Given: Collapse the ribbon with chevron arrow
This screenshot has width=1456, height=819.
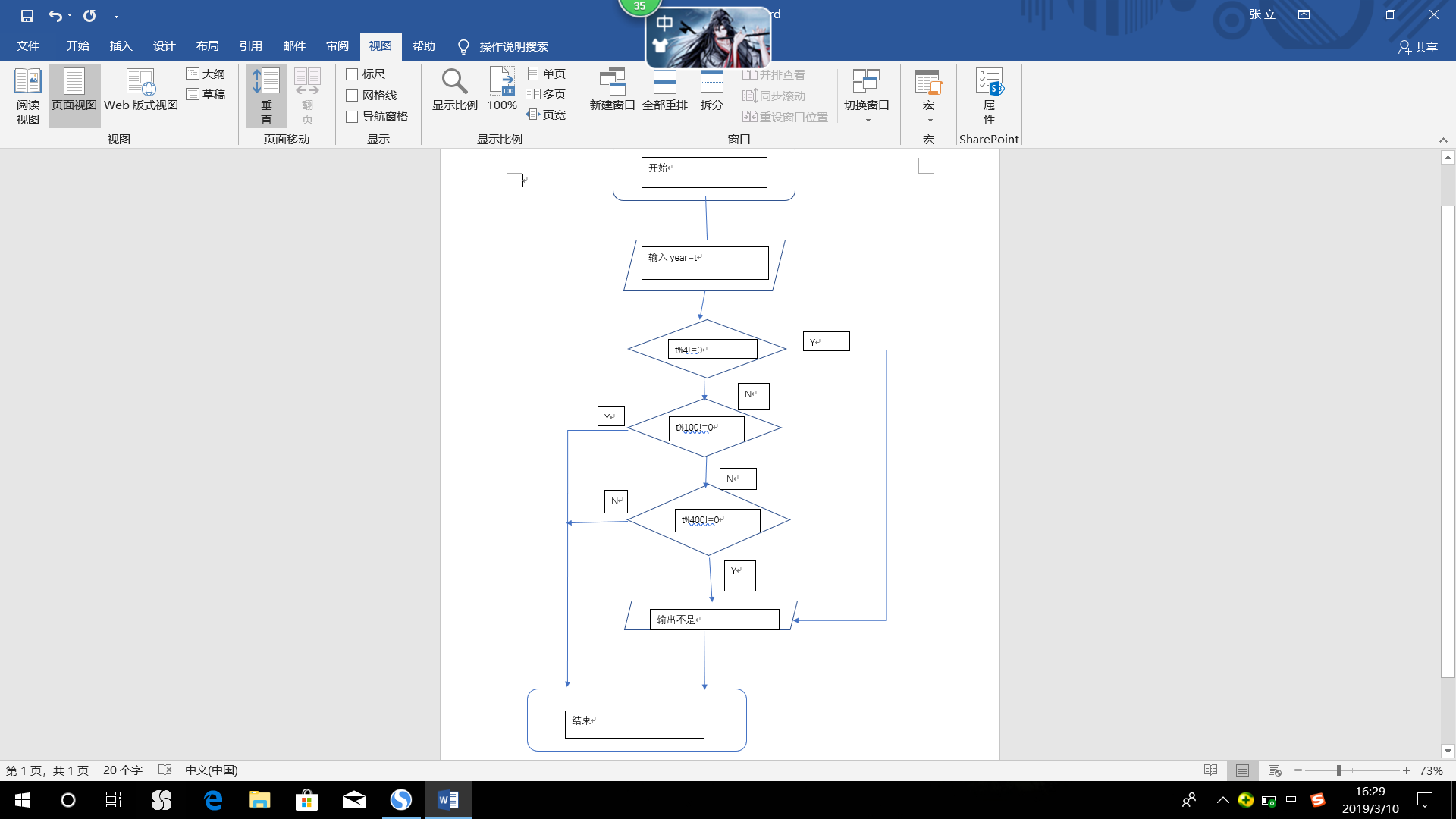Looking at the screenshot, I should pyautogui.click(x=1443, y=140).
